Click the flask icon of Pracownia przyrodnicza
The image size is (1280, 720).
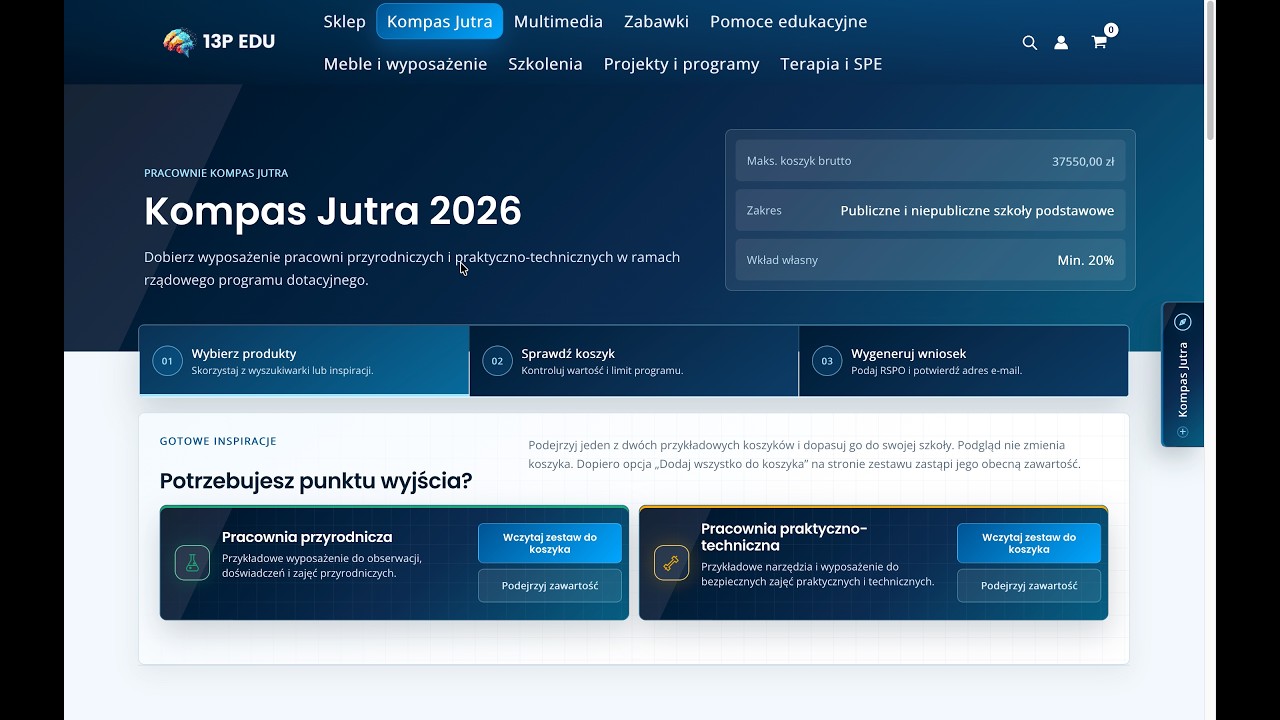[192, 563]
